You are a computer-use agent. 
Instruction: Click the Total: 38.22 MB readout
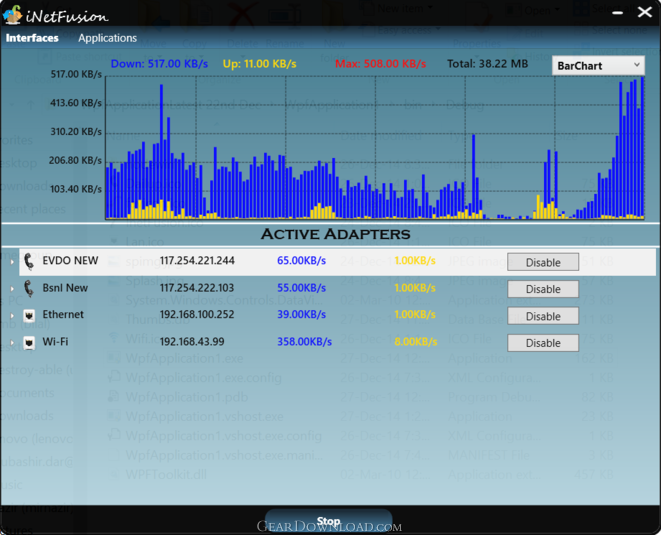[x=487, y=64]
